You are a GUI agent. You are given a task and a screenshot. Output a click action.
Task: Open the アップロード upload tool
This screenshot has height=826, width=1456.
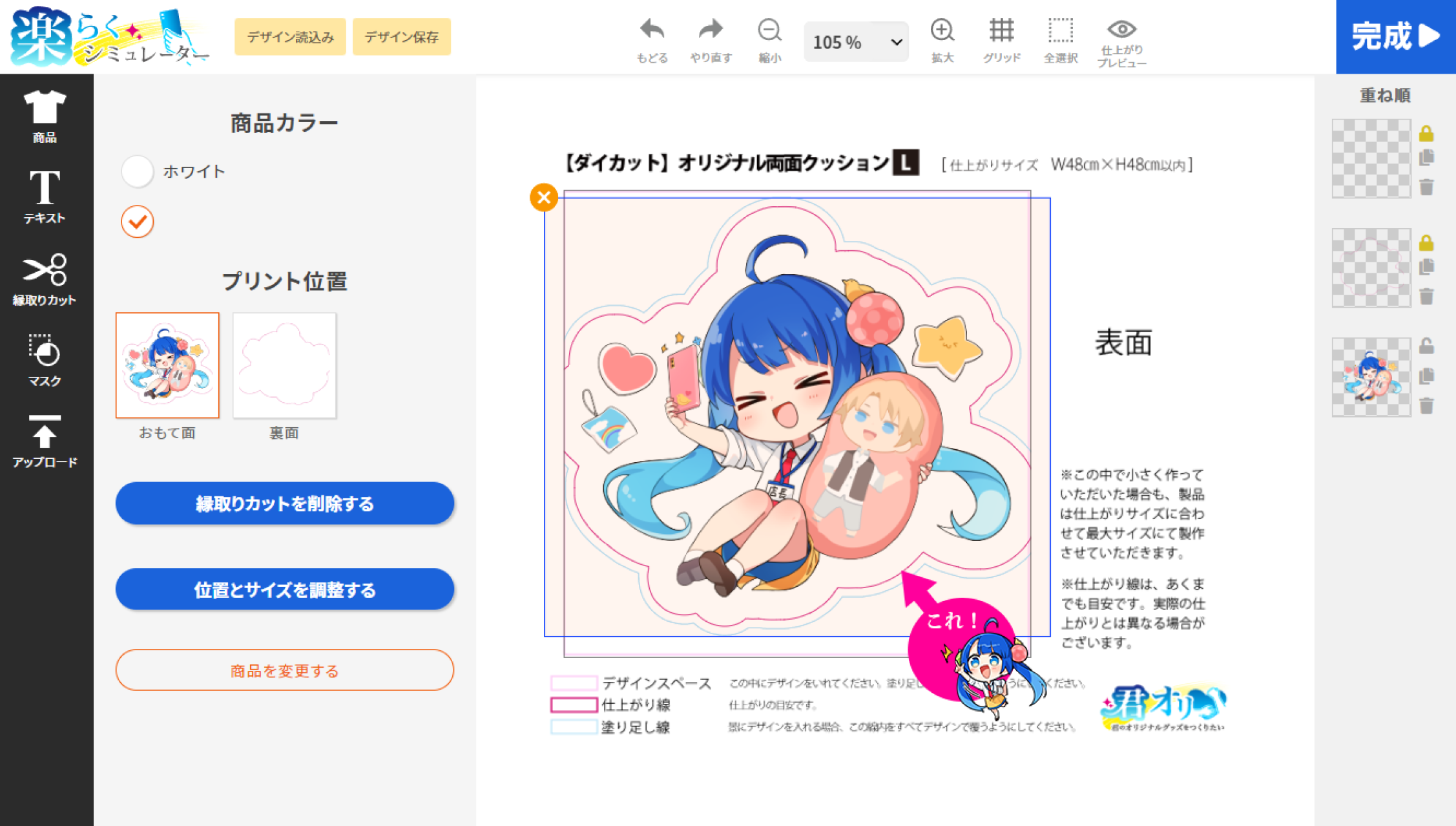point(45,432)
